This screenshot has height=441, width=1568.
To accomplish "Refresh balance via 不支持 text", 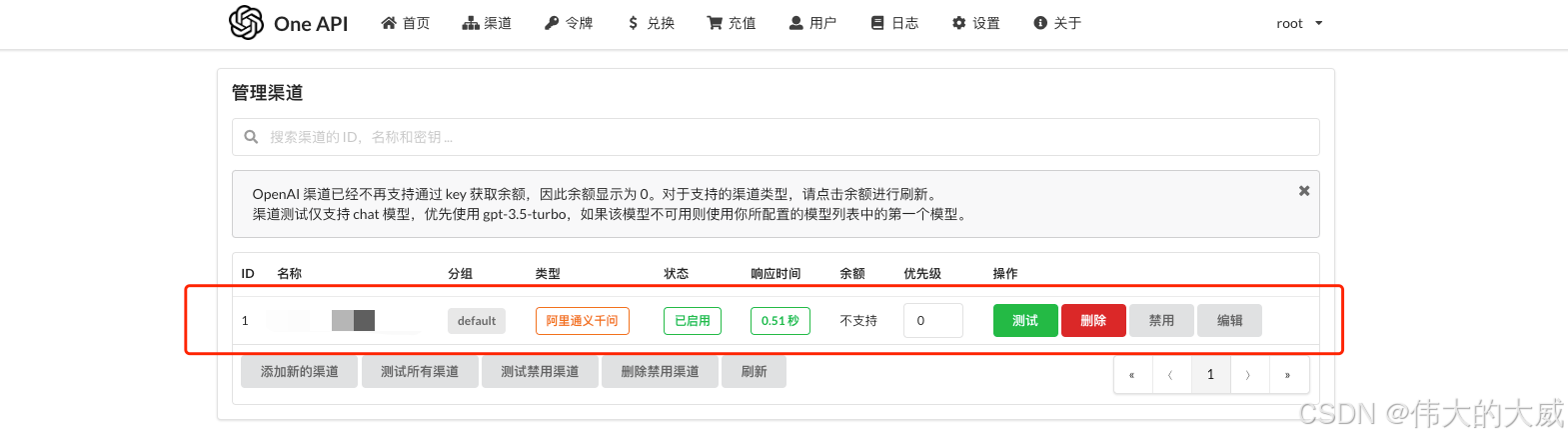I will 858,321.
